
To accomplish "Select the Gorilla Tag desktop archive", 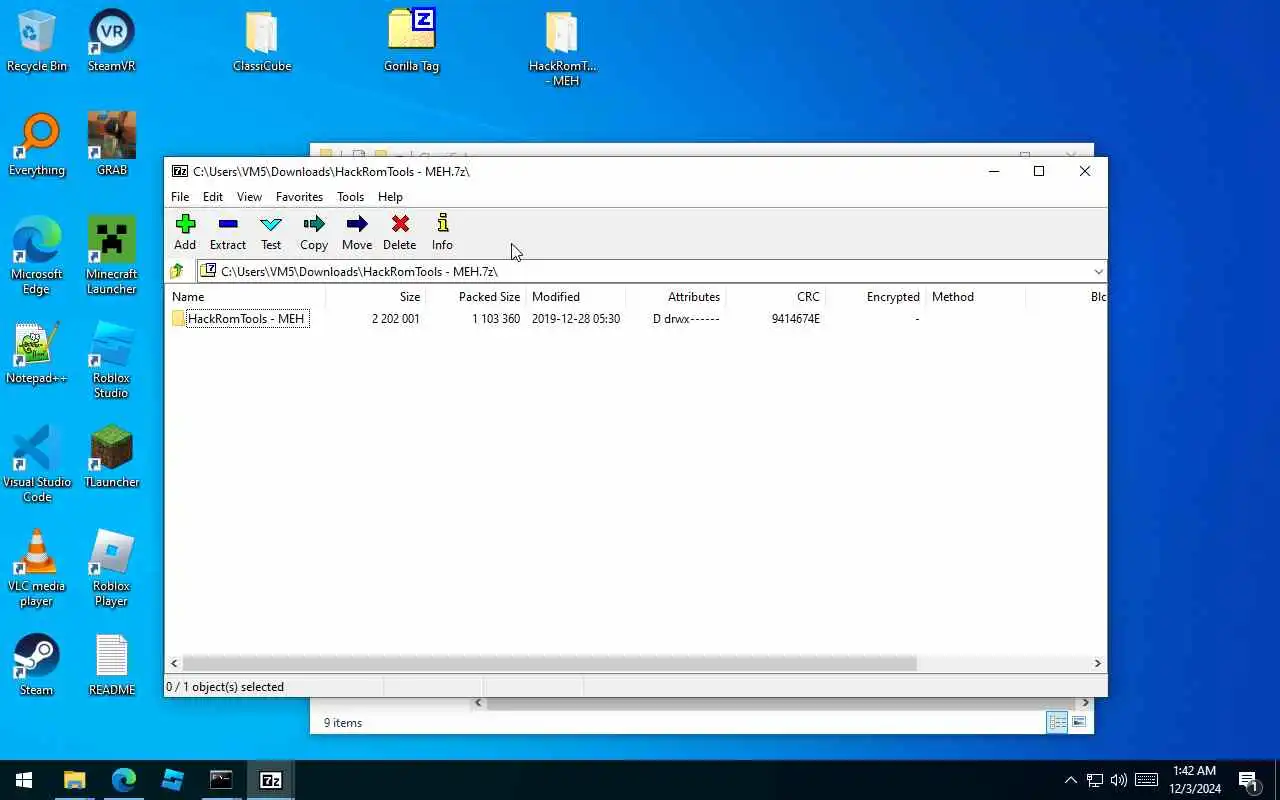I will pyautogui.click(x=412, y=41).
